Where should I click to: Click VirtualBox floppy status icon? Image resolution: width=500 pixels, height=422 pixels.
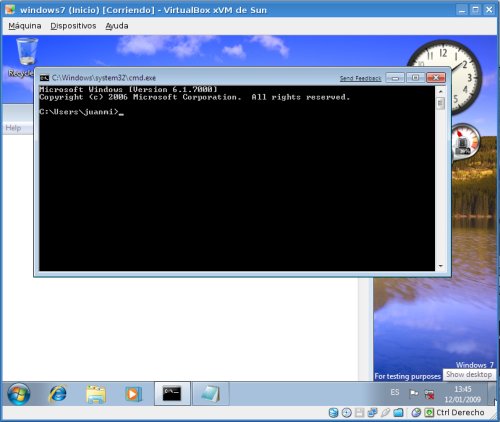[359, 413]
